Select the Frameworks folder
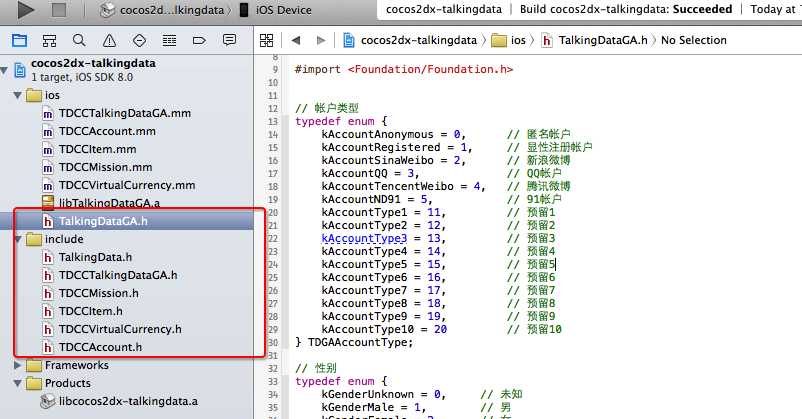Image resolution: width=802 pixels, height=419 pixels. point(67,365)
